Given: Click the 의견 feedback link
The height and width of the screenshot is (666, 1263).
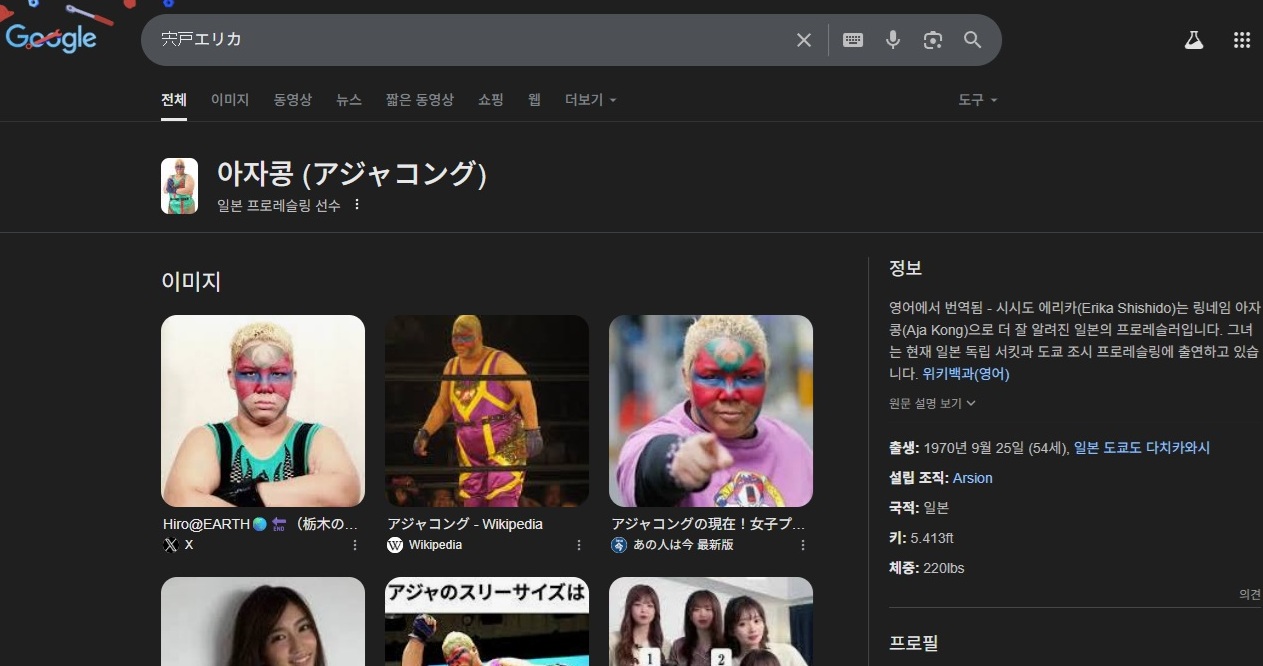Looking at the screenshot, I should point(1250,594).
